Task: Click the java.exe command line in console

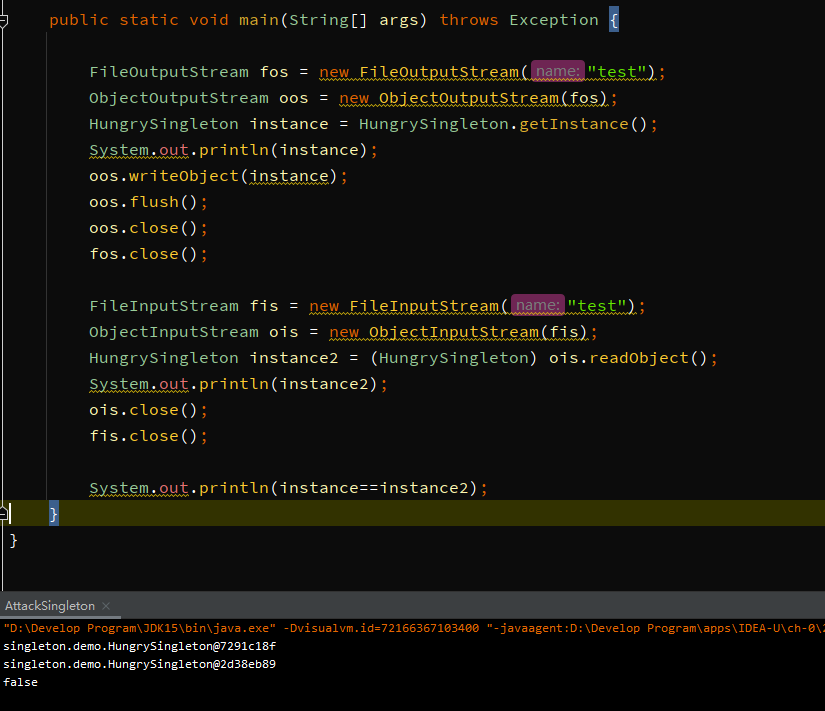Action: point(414,628)
